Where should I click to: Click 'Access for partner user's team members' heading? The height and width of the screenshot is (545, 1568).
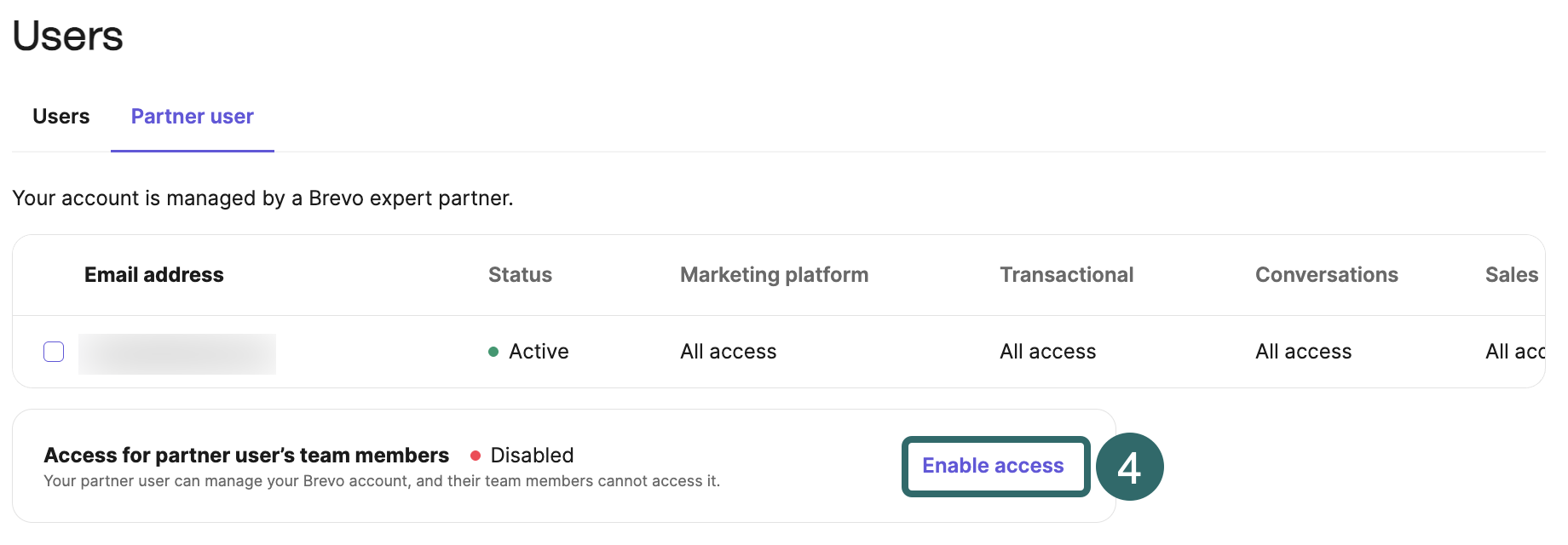point(246,456)
